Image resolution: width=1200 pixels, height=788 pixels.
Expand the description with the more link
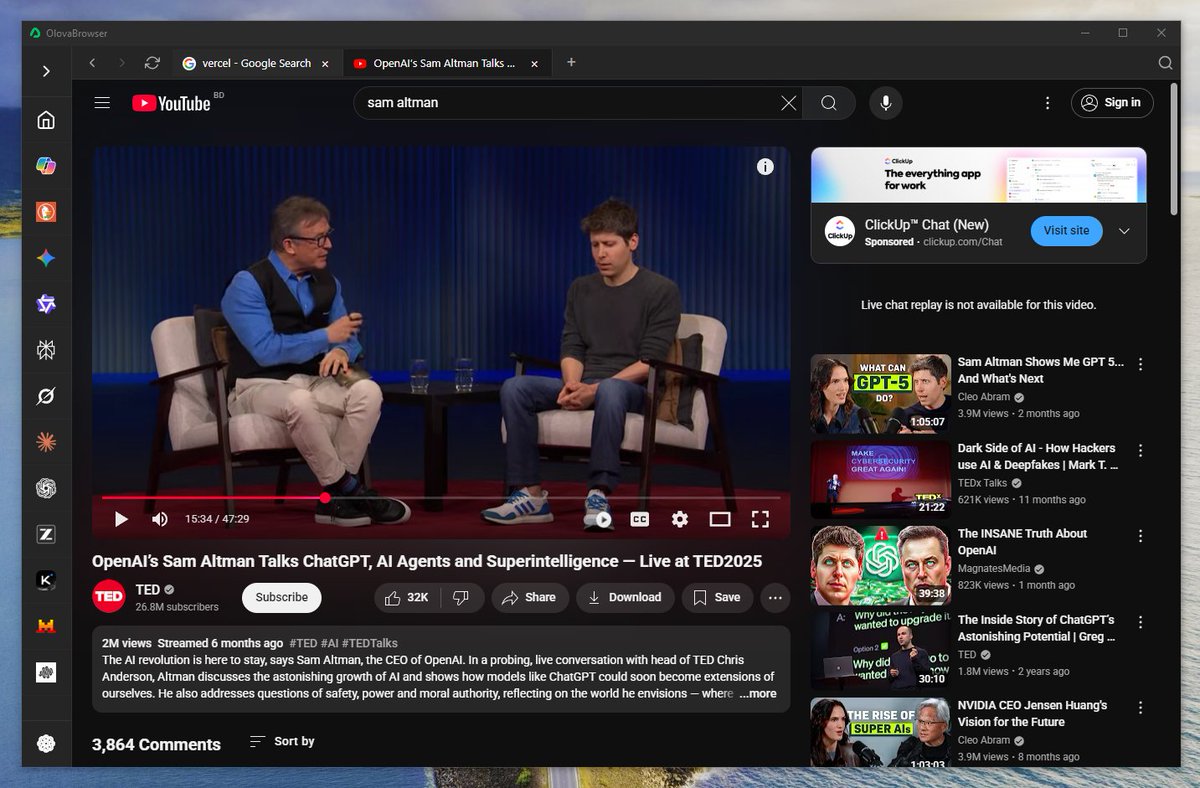(x=758, y=693)
